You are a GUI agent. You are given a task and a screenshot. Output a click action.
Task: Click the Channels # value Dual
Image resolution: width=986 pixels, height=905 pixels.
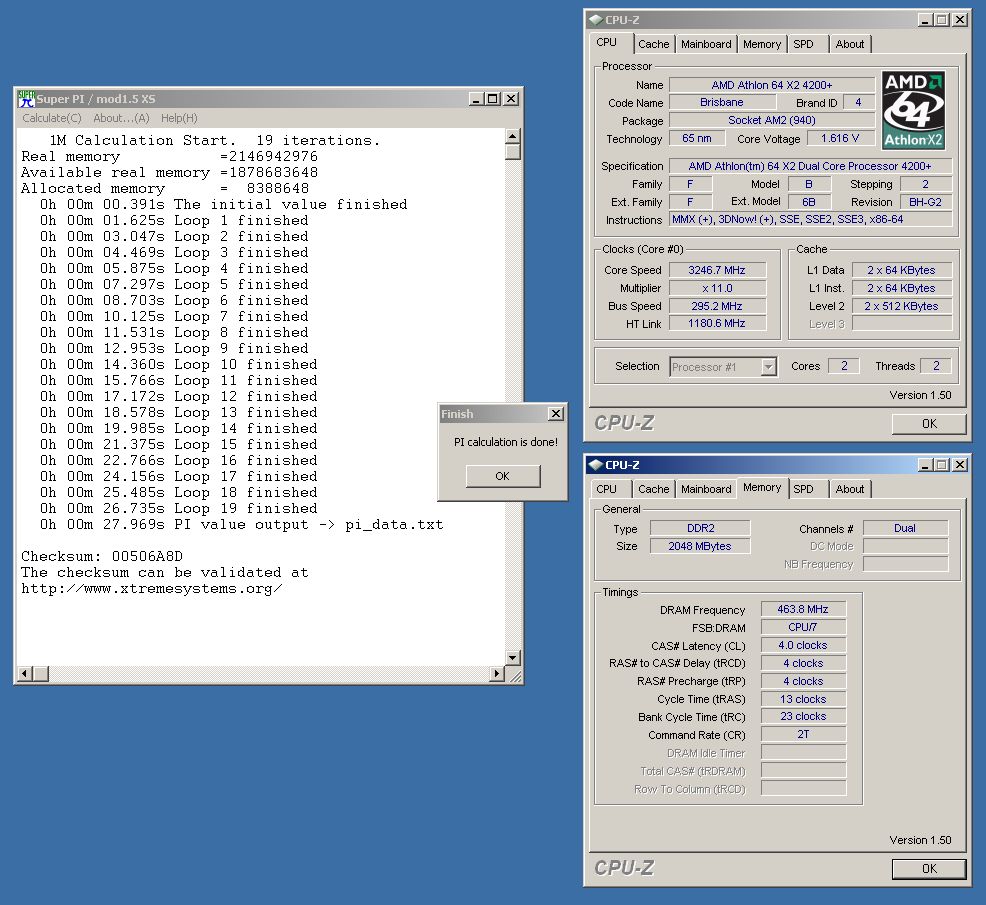905,528
